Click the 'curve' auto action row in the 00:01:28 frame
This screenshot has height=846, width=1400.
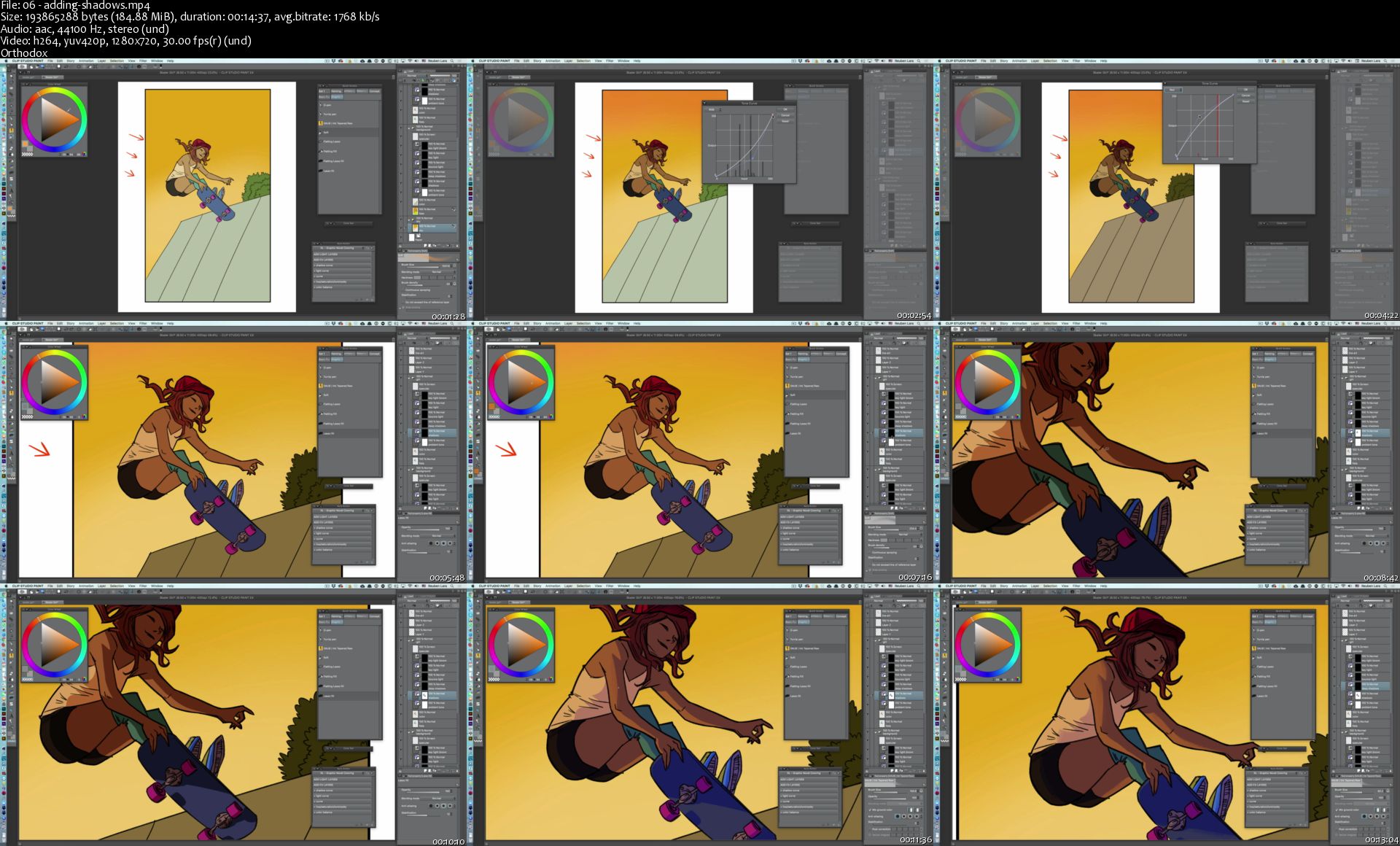pos(342,276)
